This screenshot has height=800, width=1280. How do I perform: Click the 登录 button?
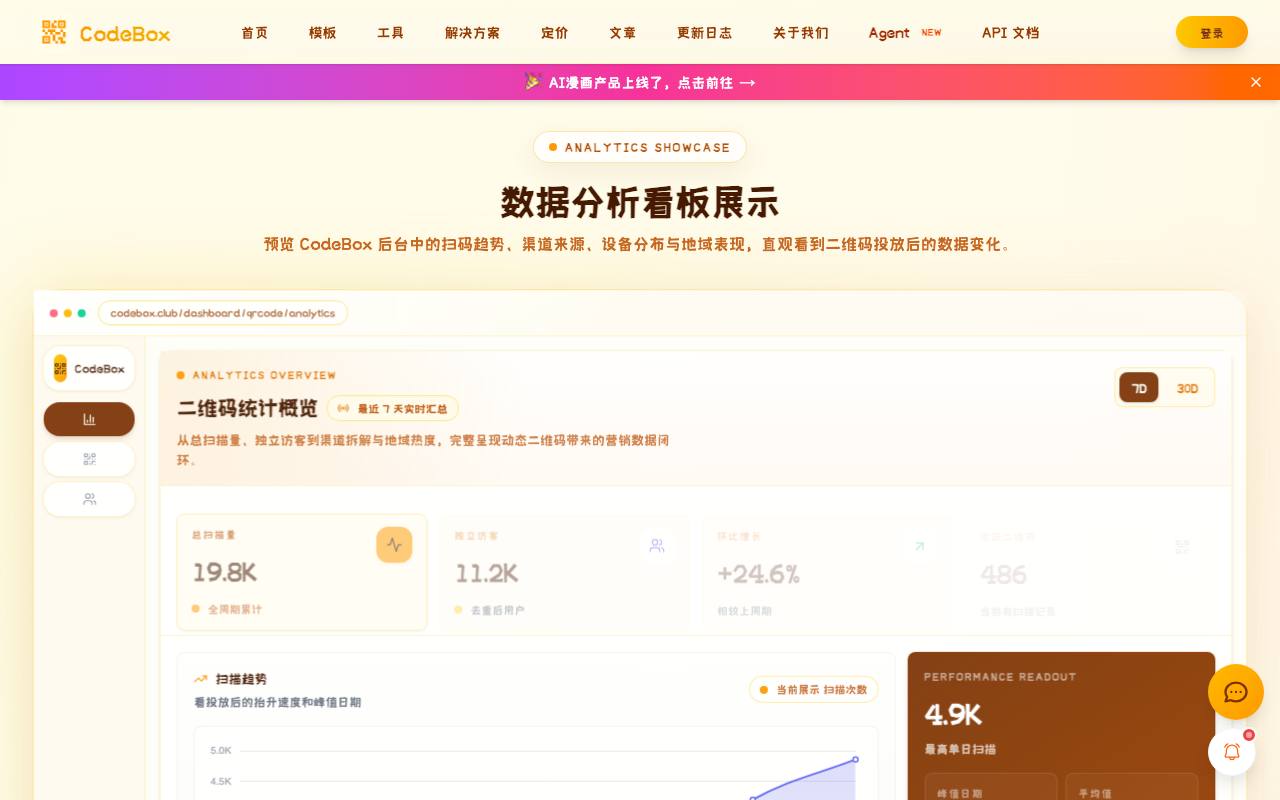(1212, 32)
